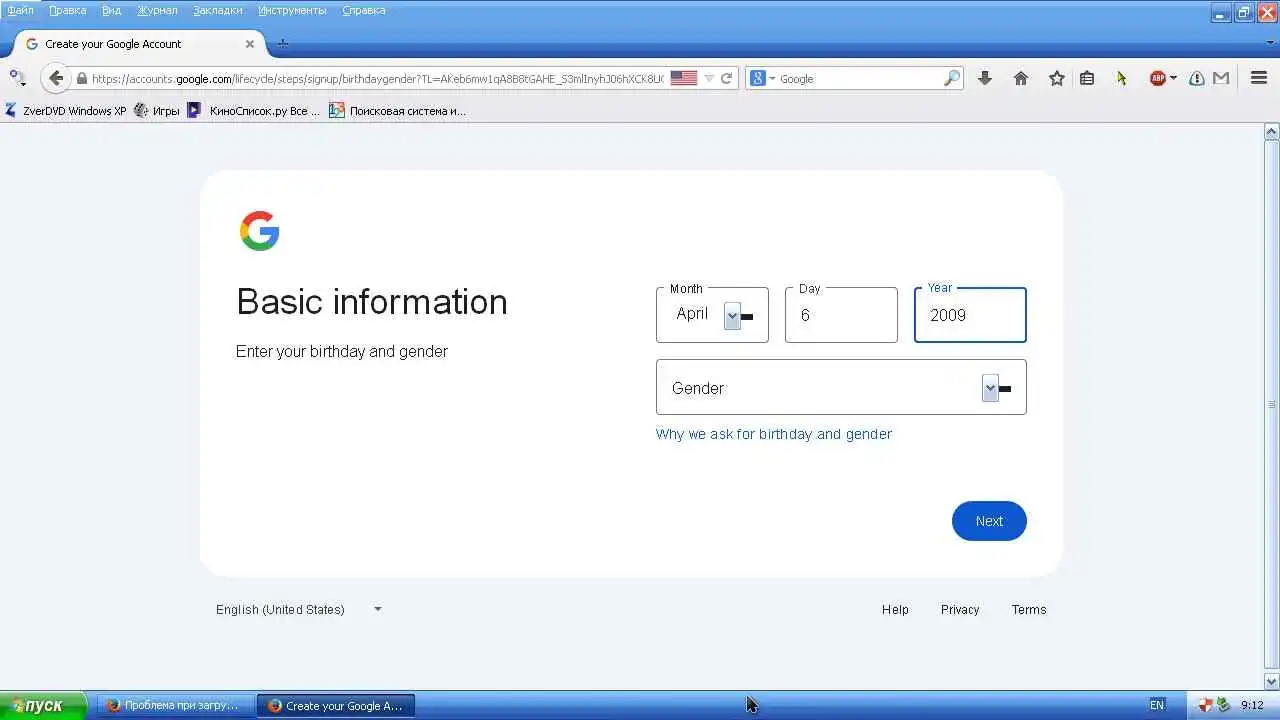Viewport: 1280px width, 720px height.
Task: Open the Вид menu
Action: 111,10
